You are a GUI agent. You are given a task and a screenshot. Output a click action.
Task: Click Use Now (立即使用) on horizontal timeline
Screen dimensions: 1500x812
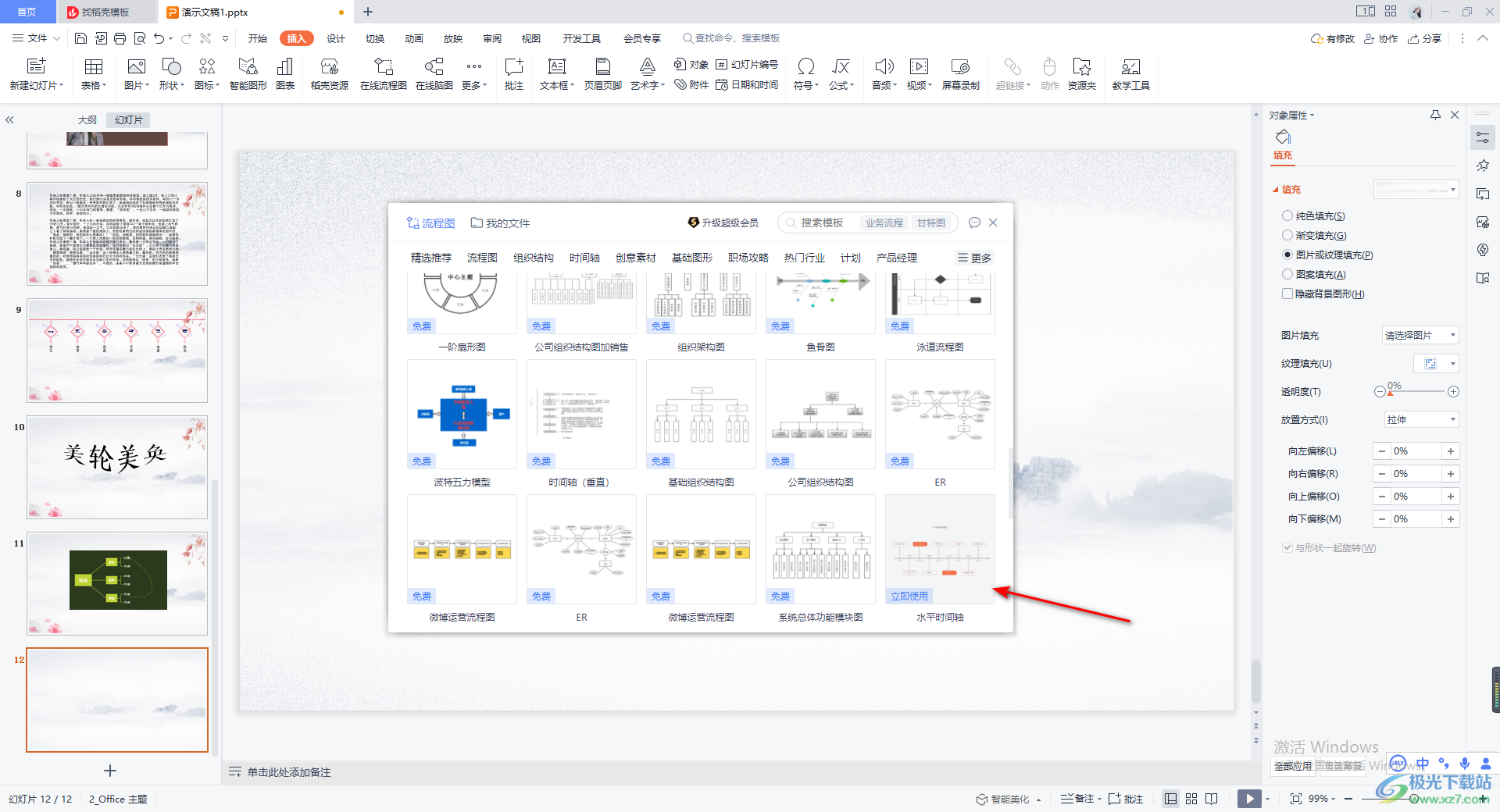tap(909, 596)
